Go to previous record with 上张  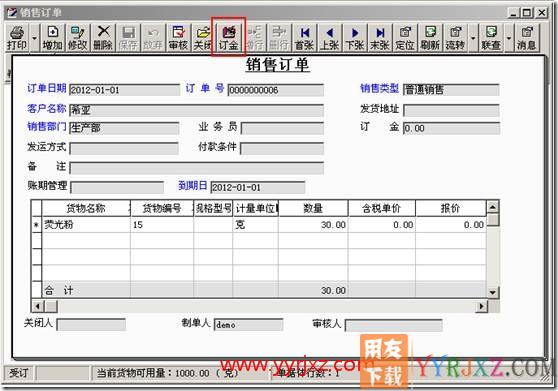pyautogui.click(x=330, y=38)
